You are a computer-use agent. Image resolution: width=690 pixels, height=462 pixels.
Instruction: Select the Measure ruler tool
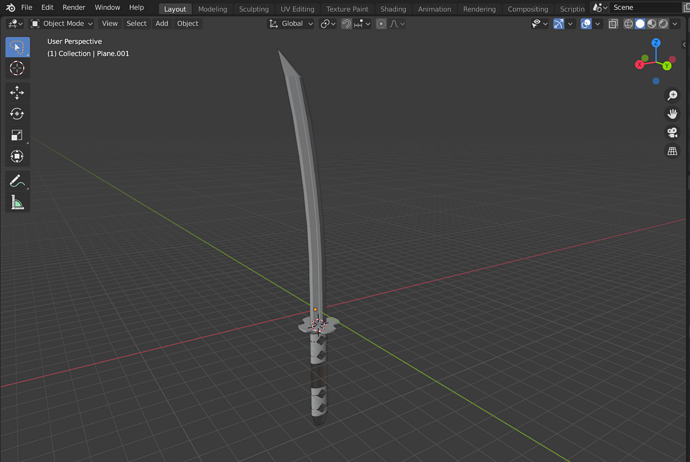point(17,202)
